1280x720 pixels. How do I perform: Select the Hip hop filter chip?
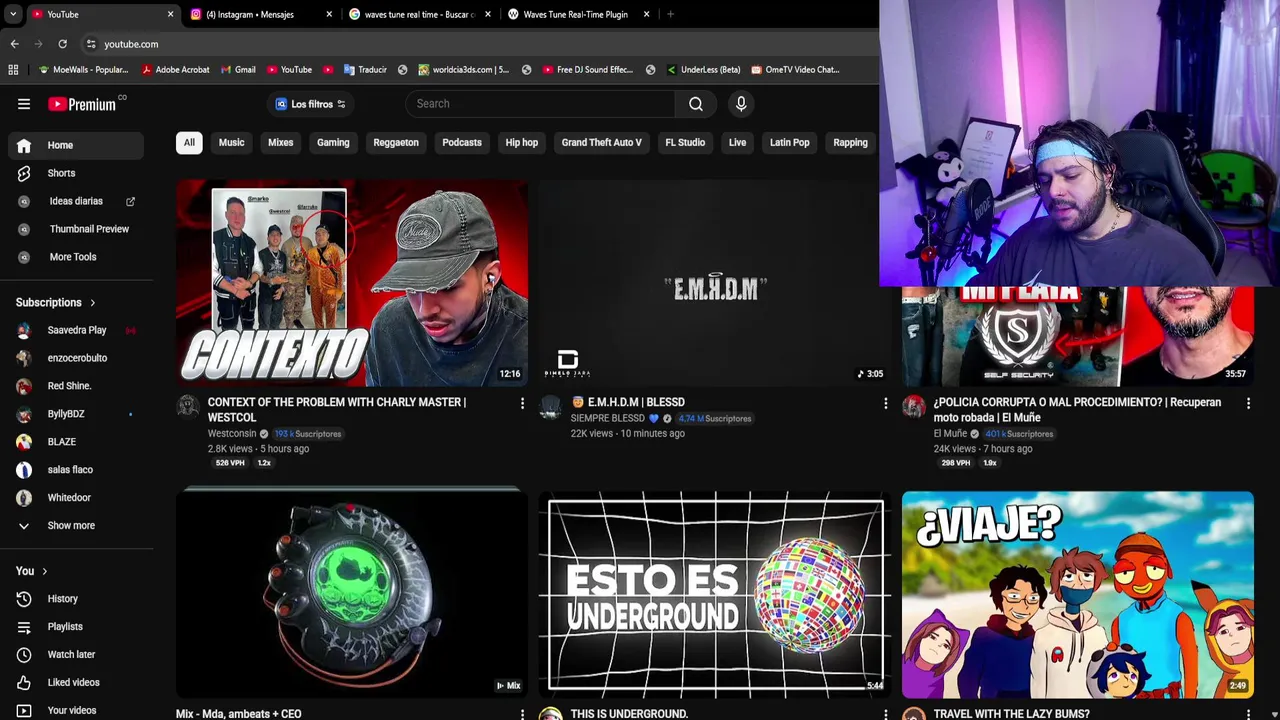pos(522,142)
